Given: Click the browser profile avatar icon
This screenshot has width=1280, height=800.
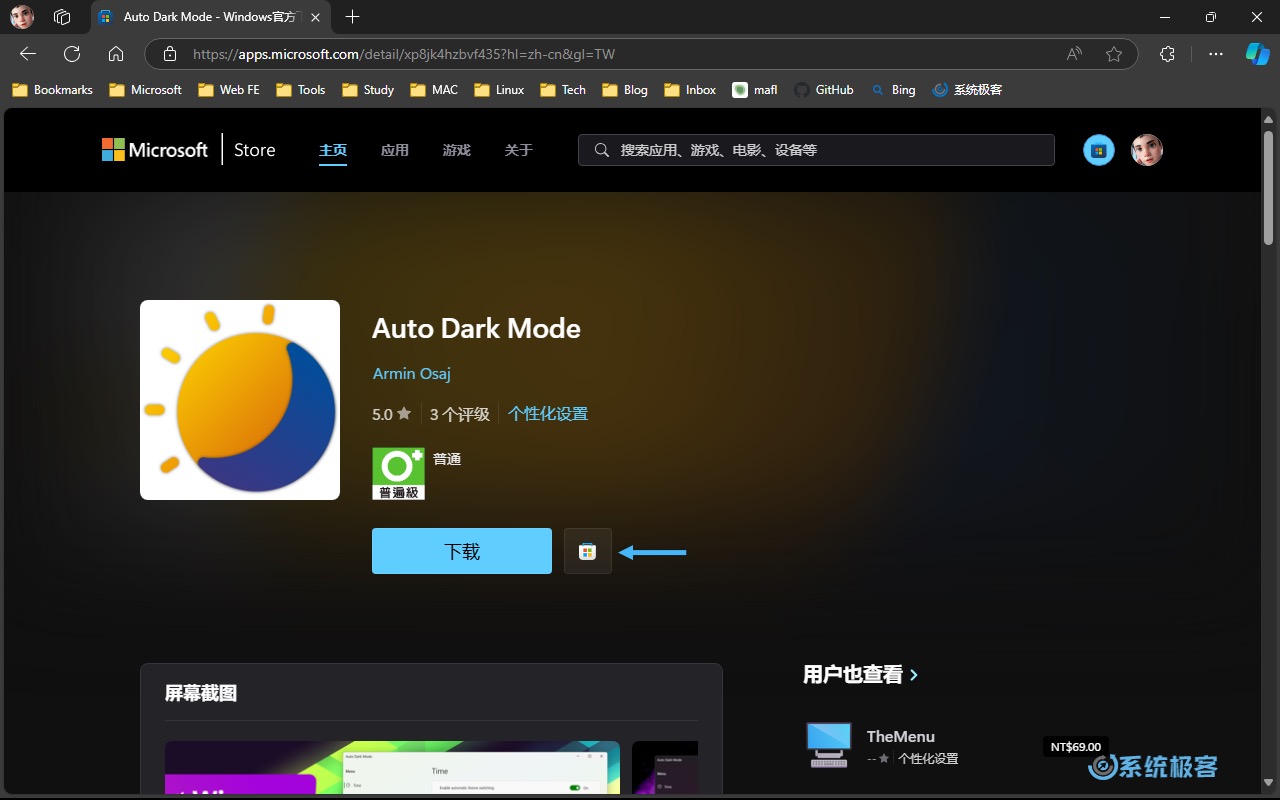Looking at the screenshot, I should pyautogui.click(x=22, y=17).
